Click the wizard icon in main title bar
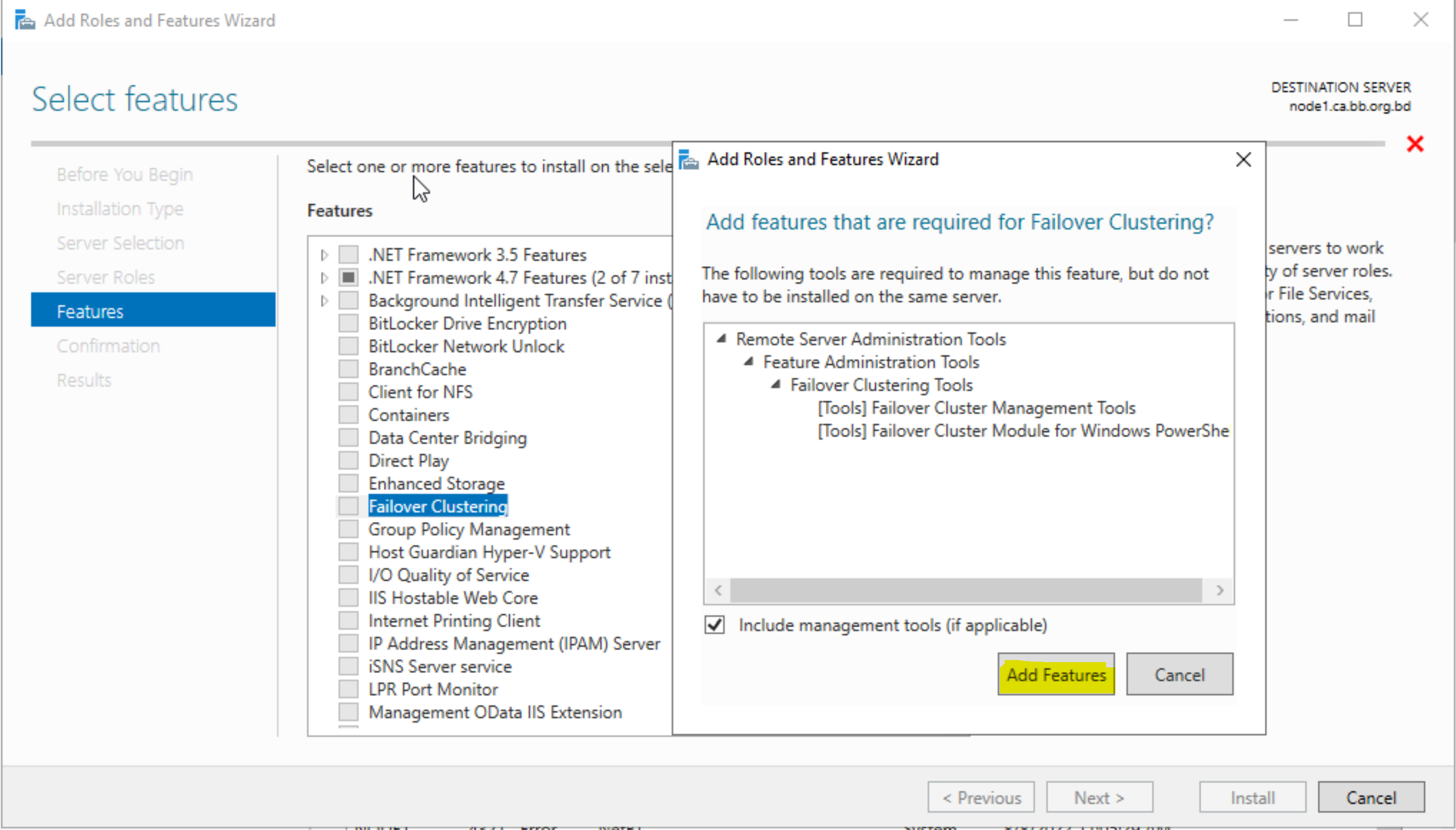 click(24, 20)
